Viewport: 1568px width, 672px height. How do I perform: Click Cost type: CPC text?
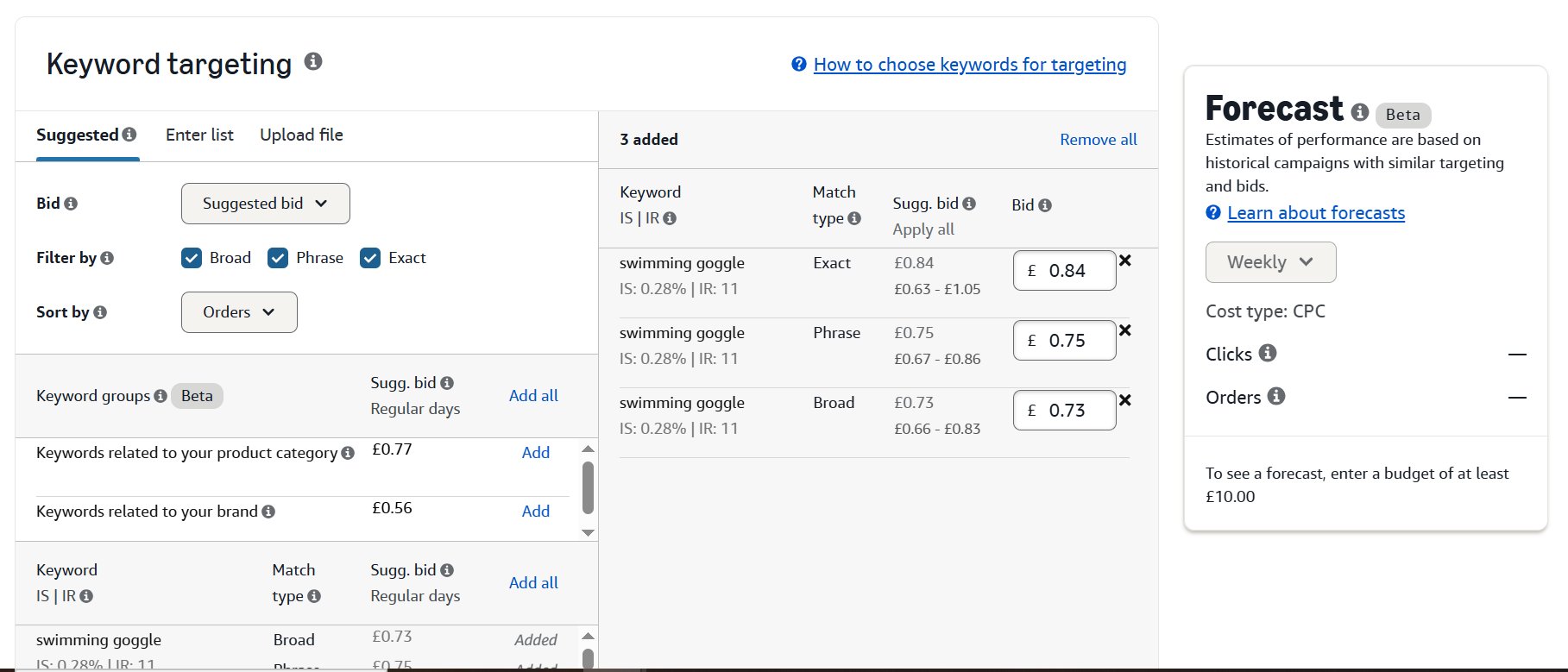pyautogui.click(x=1265, y=311)
